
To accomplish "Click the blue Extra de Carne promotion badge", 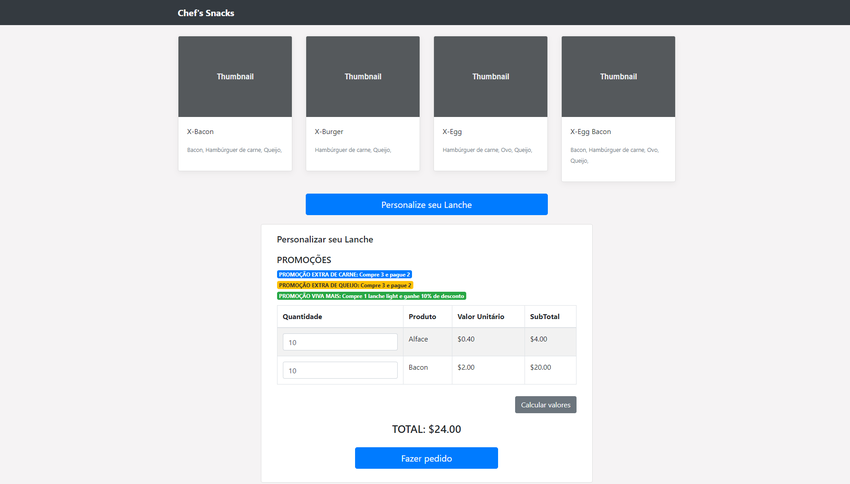I will pyautogui.click(x=344, y=274).
